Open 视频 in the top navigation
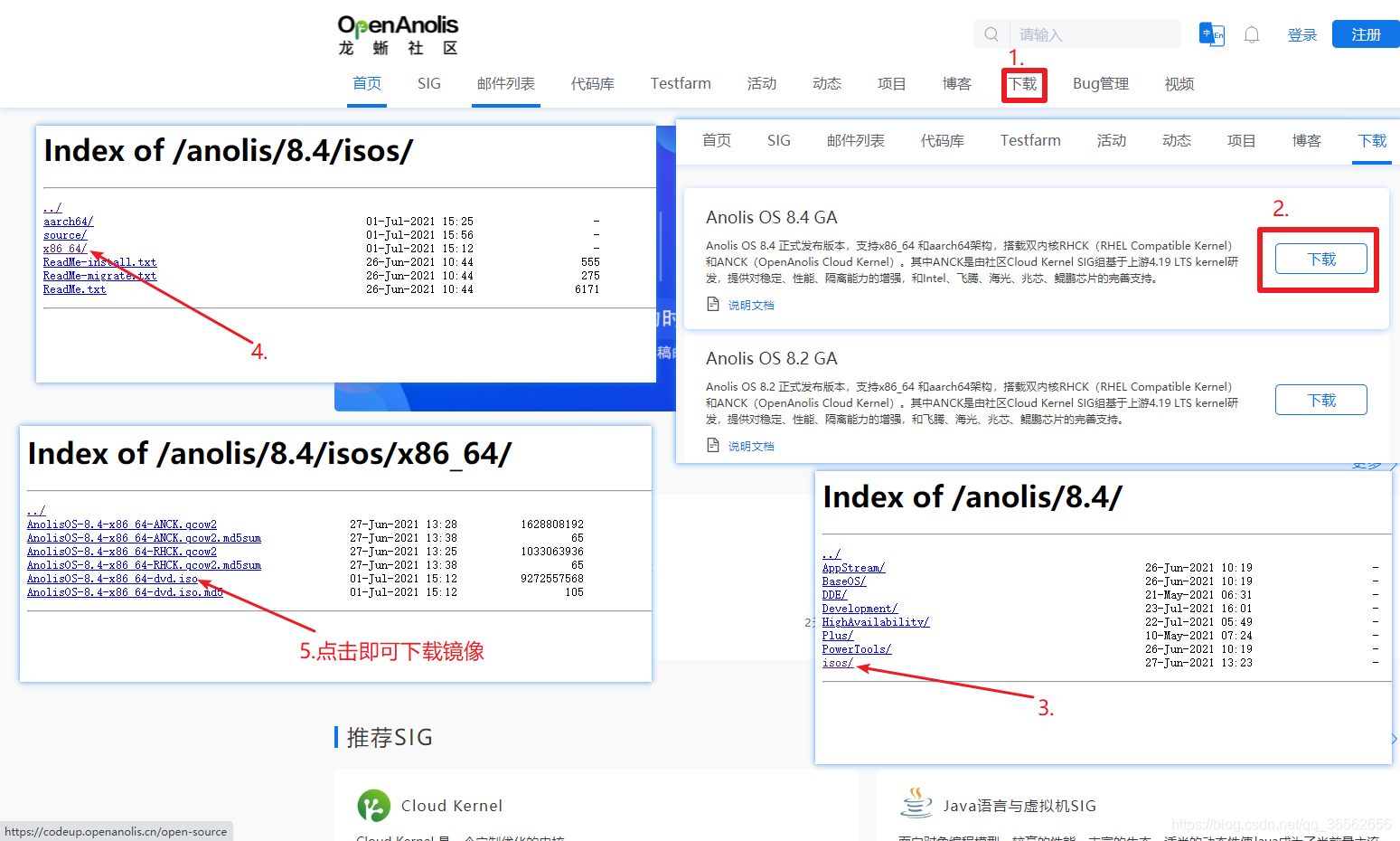Image resolution: width=1400 pixels, height=841 pixels. (1179, 83)
